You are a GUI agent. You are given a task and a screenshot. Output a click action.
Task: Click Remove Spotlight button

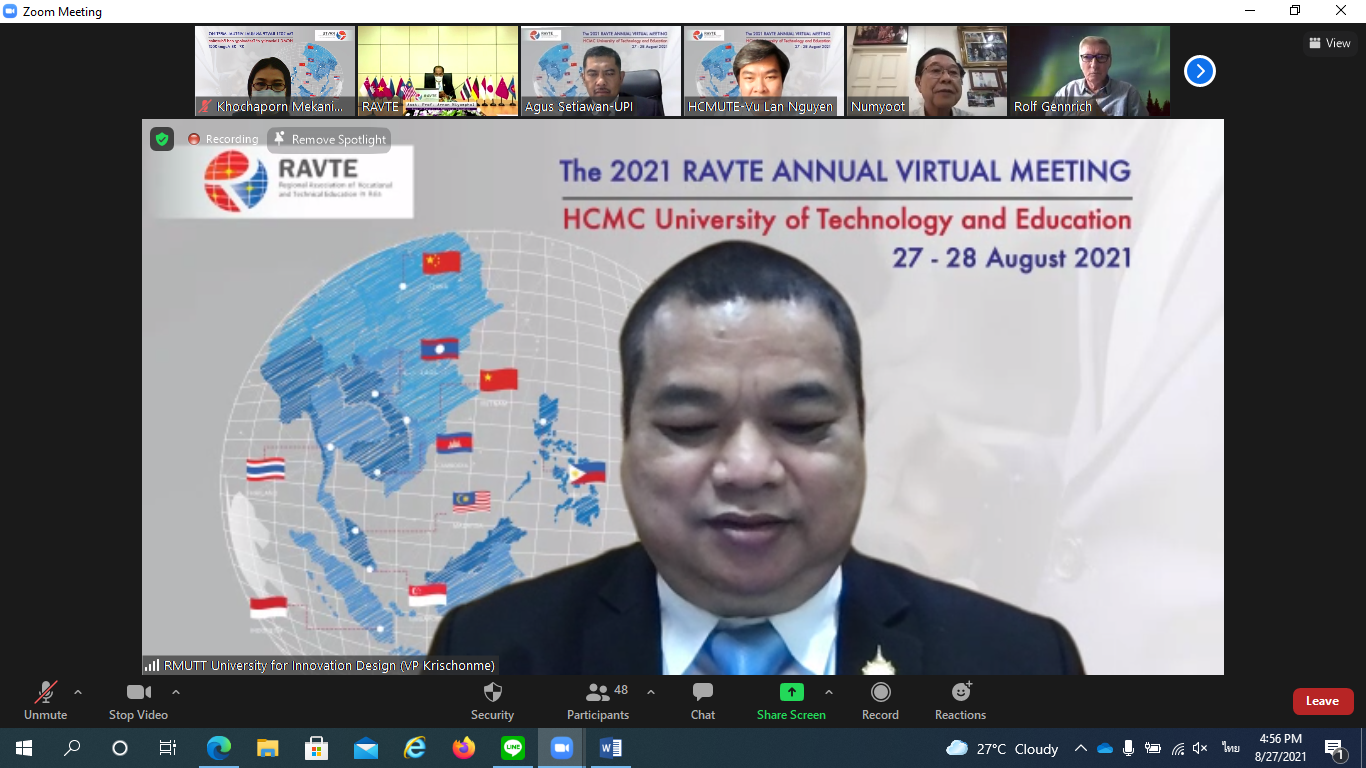pyautogui.click(x=329, y=139)
